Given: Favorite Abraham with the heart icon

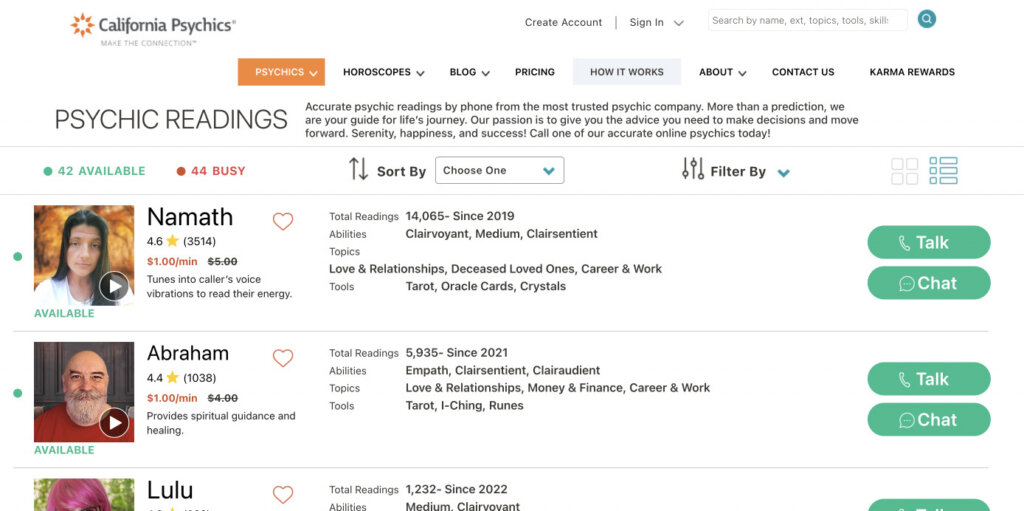Looking at the screenshot, I should pos(283,358).
